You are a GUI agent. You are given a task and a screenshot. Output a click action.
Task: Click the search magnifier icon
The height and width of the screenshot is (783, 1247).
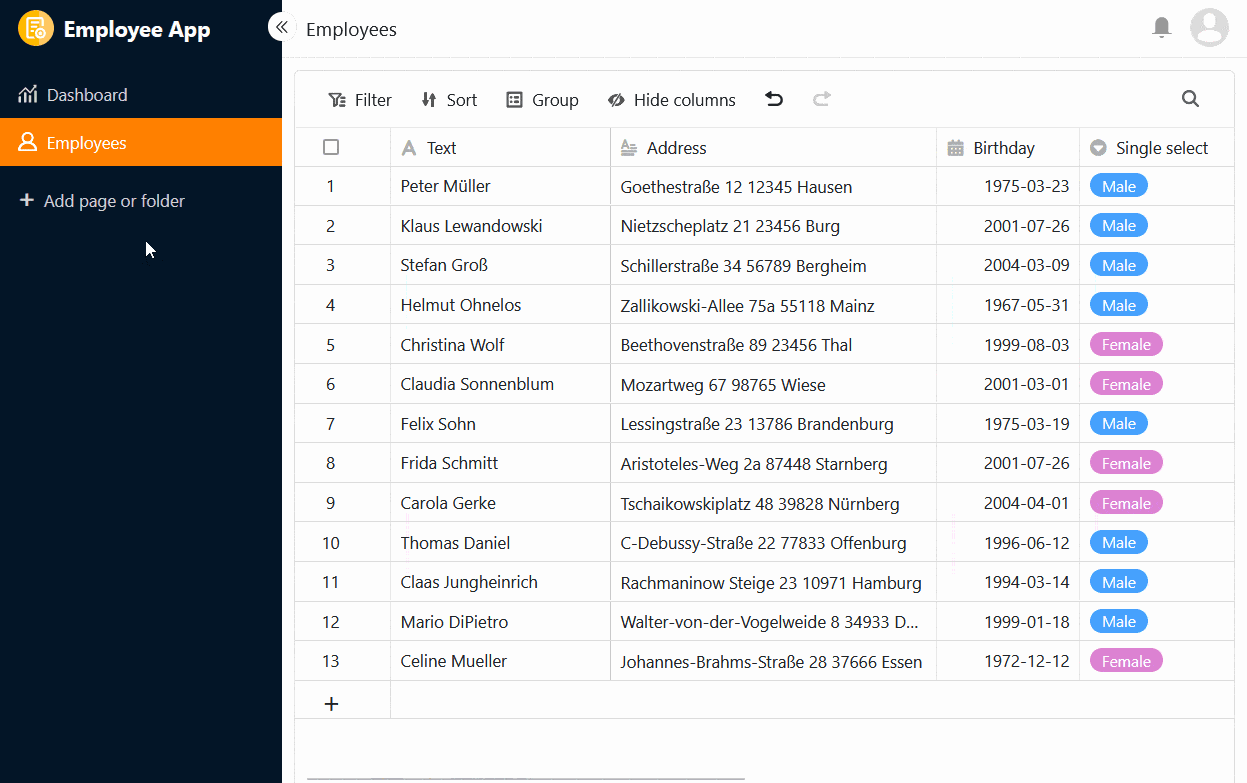click(x=1190, y=99)
